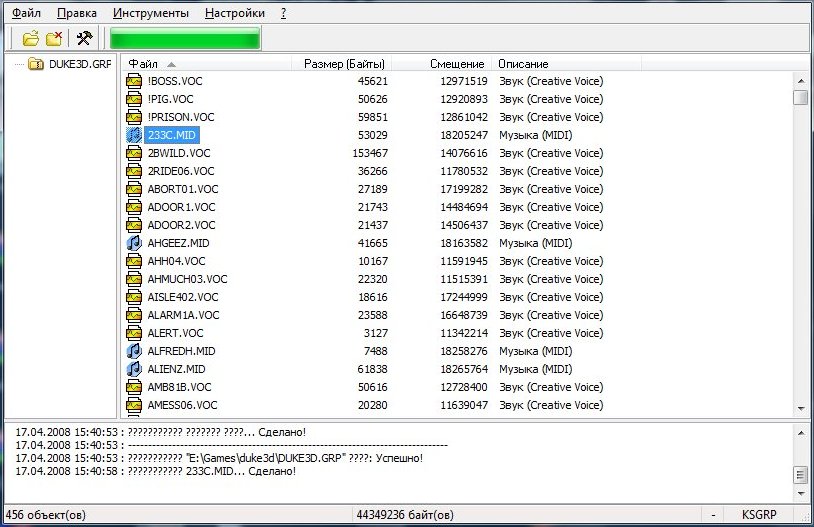Click log line 233C.MID... Сделано!
The height and width of the screenshot is (527, 814).
click(156, 471)
